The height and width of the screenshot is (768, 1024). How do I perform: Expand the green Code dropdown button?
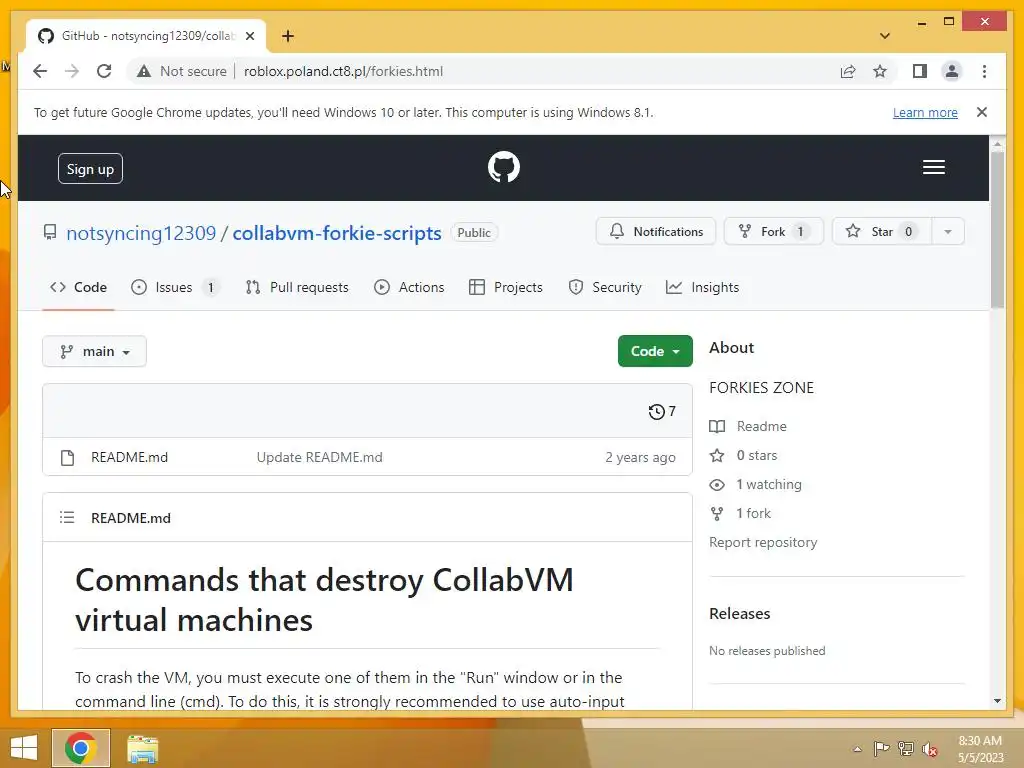[655, 351]
